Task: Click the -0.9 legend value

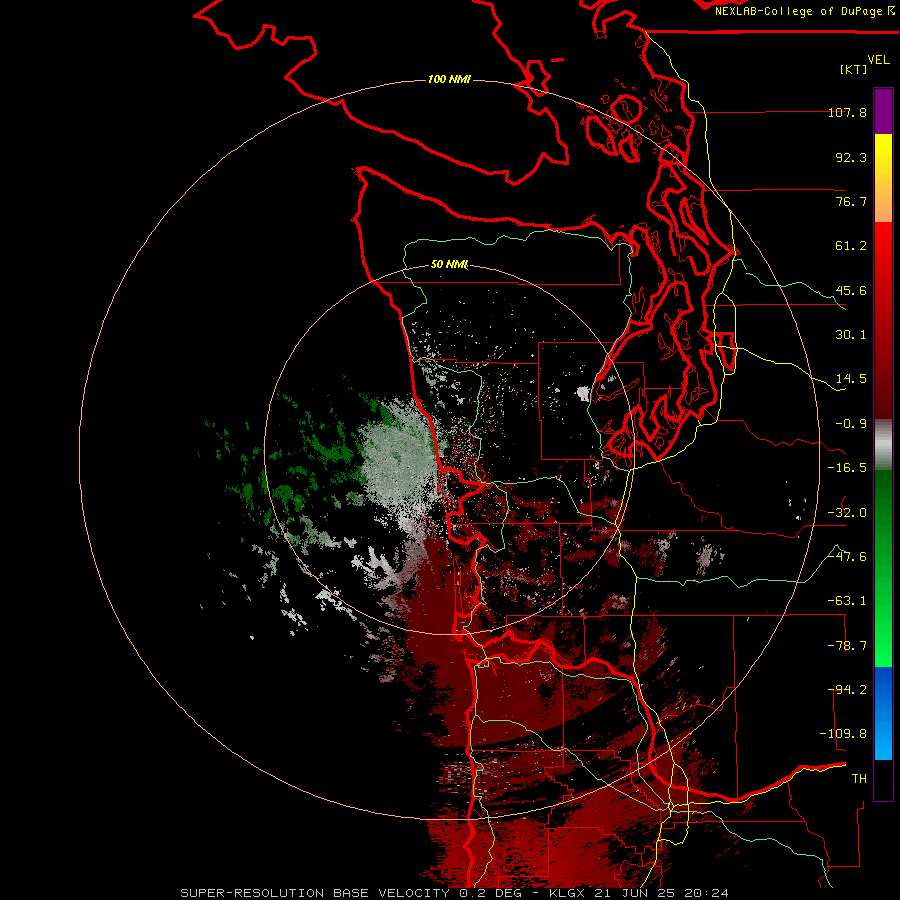Action: click(x=851, y=424)
